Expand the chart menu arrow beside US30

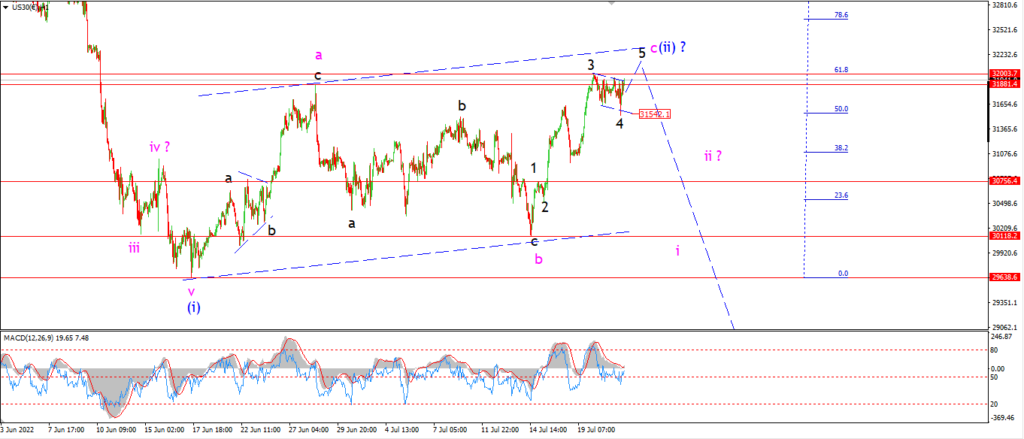pyautogui.click(x=5, y=6)
